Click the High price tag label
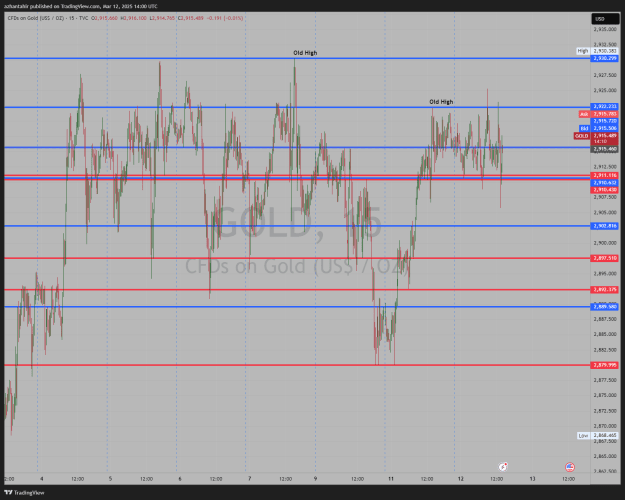Screen dimensions: 625x500 583,51
